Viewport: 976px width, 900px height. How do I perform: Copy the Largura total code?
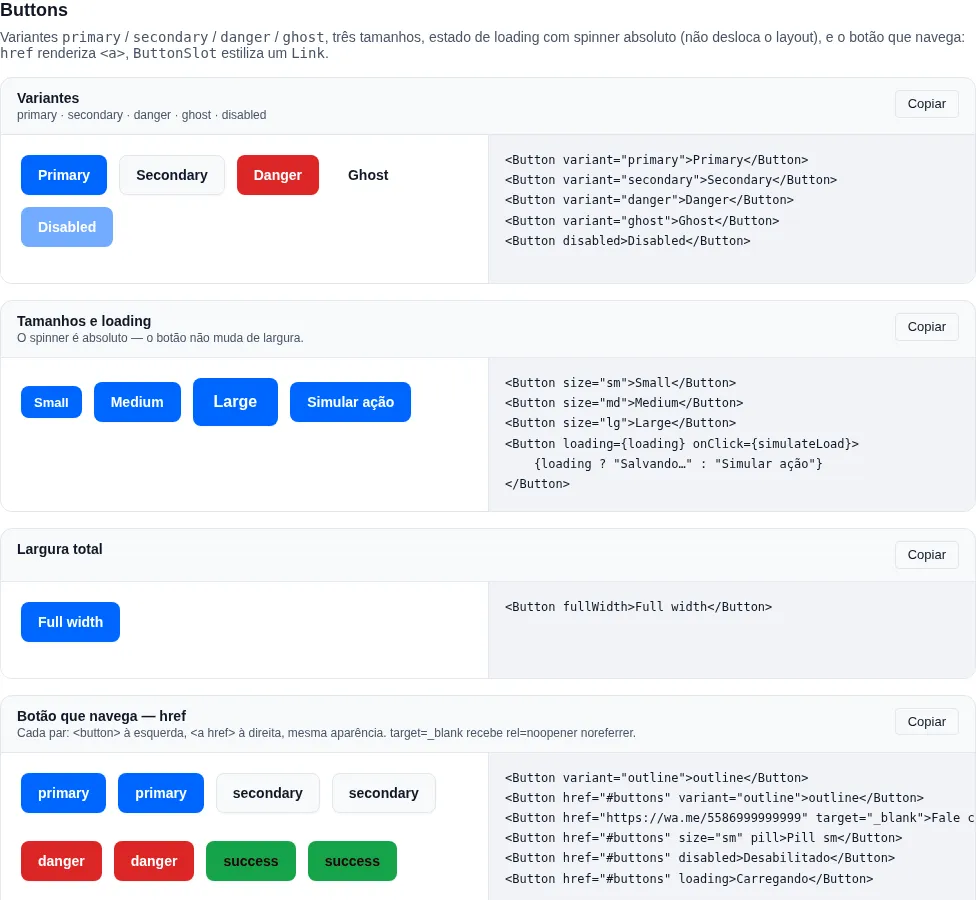click(x=926, y=555)
